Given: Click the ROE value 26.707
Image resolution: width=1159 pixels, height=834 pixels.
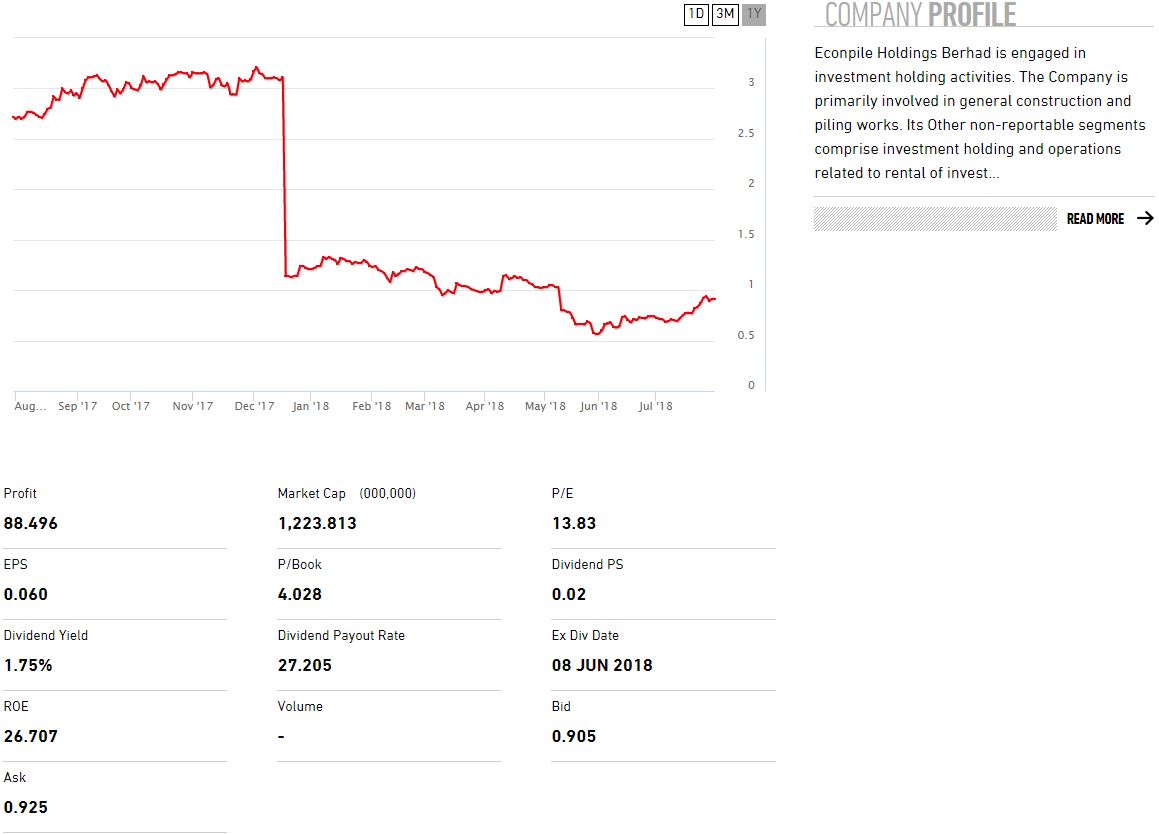Looking at the screenshot, I should [x=31, y=736].
